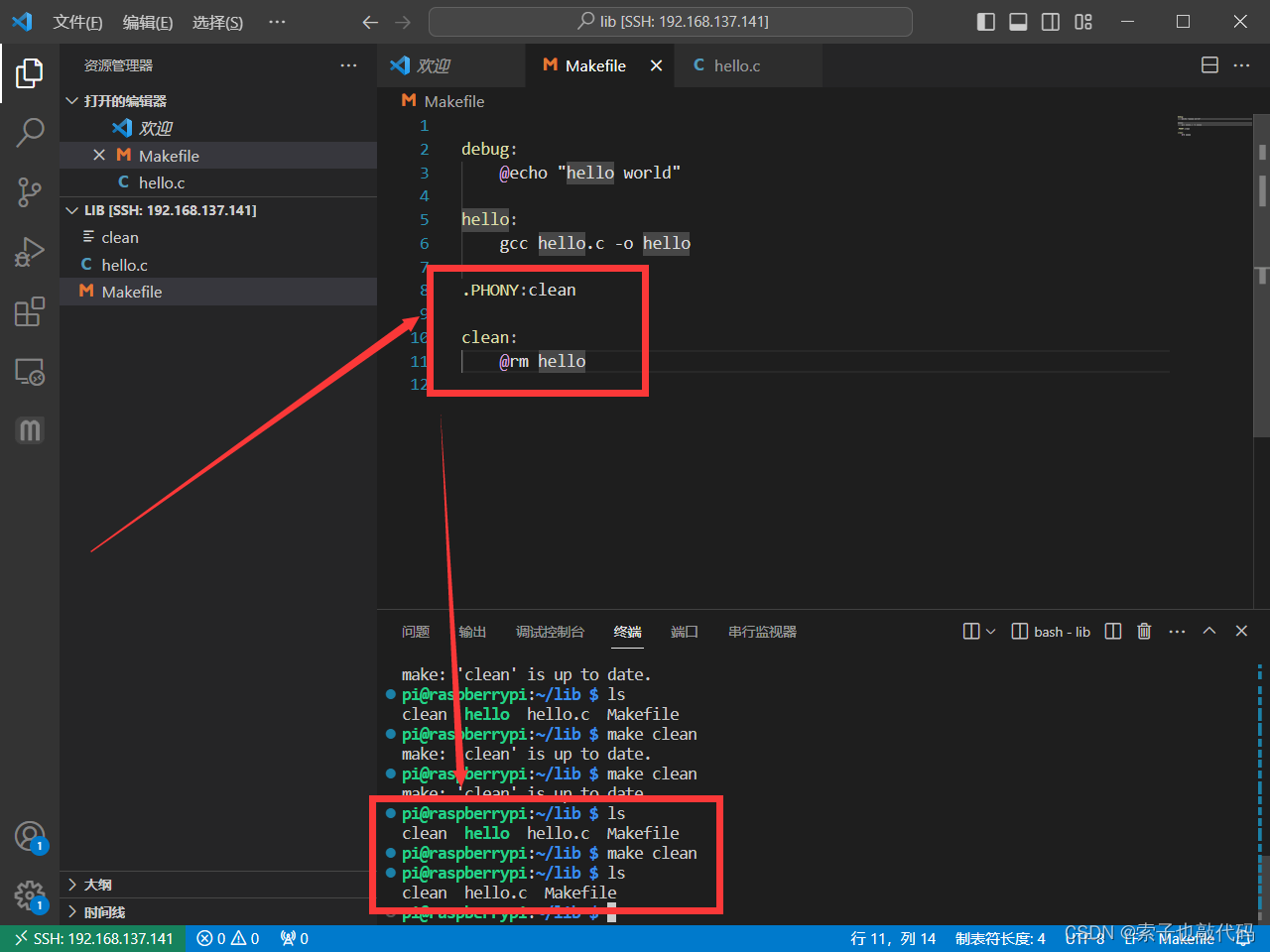Viewport: 1270px width, 952px height.
Task: Click the notifications bell in the status bar
Action: tap(1243, 938)
